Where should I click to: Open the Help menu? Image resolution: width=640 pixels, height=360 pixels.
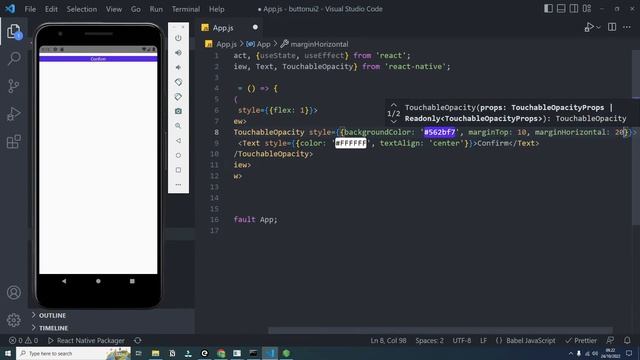tap(217, 9)
